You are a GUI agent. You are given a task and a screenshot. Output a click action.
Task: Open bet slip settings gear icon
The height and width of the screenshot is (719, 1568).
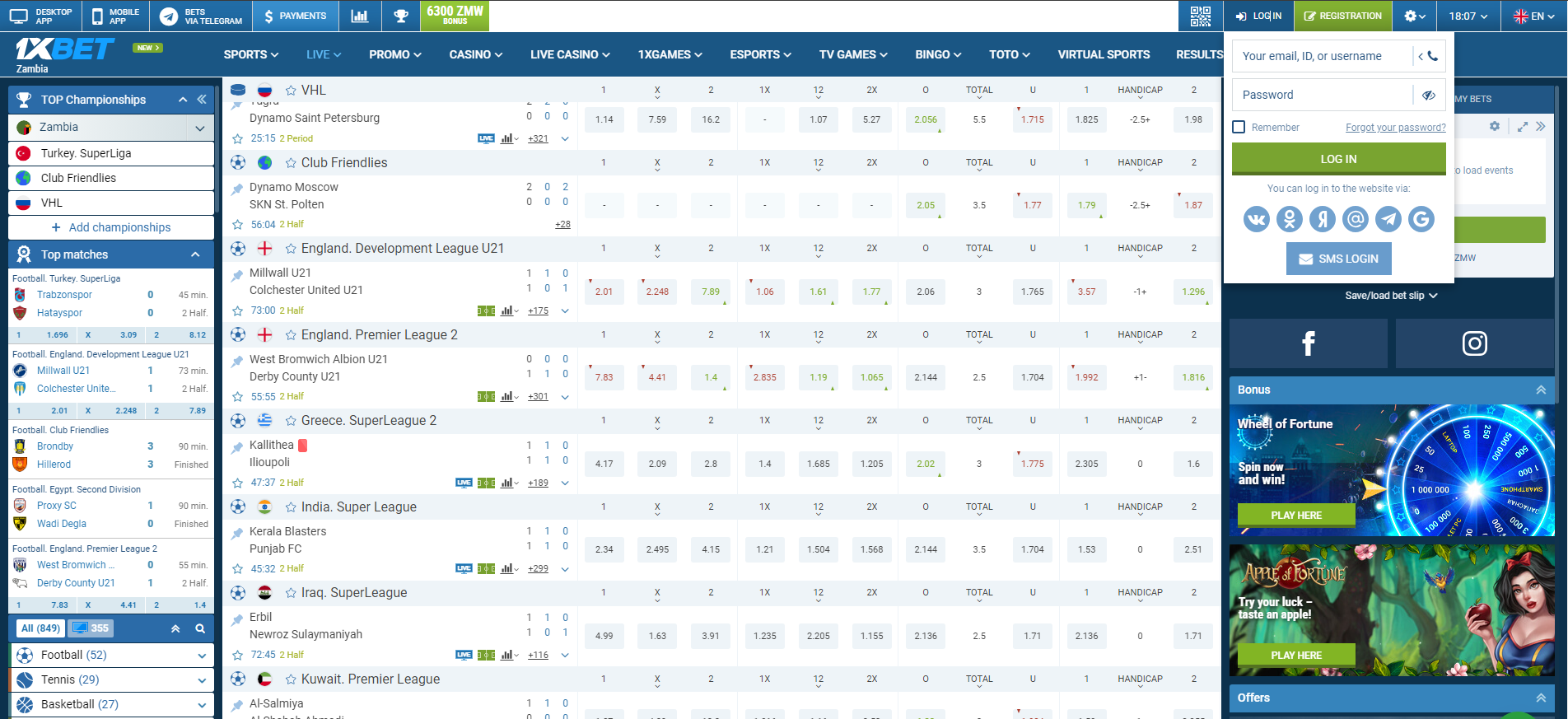click(x=1495, y=126)
